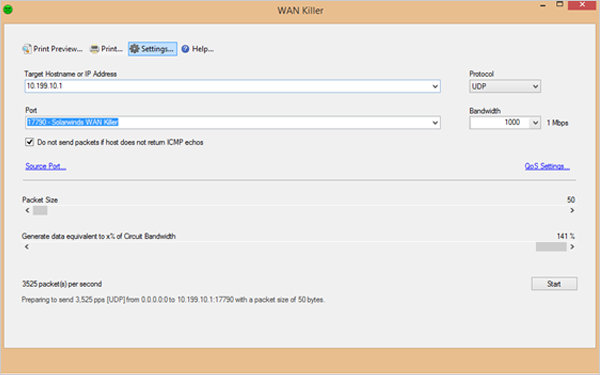Click the green smiley app icon
The image size is (600, 375).
click(7, 10)
